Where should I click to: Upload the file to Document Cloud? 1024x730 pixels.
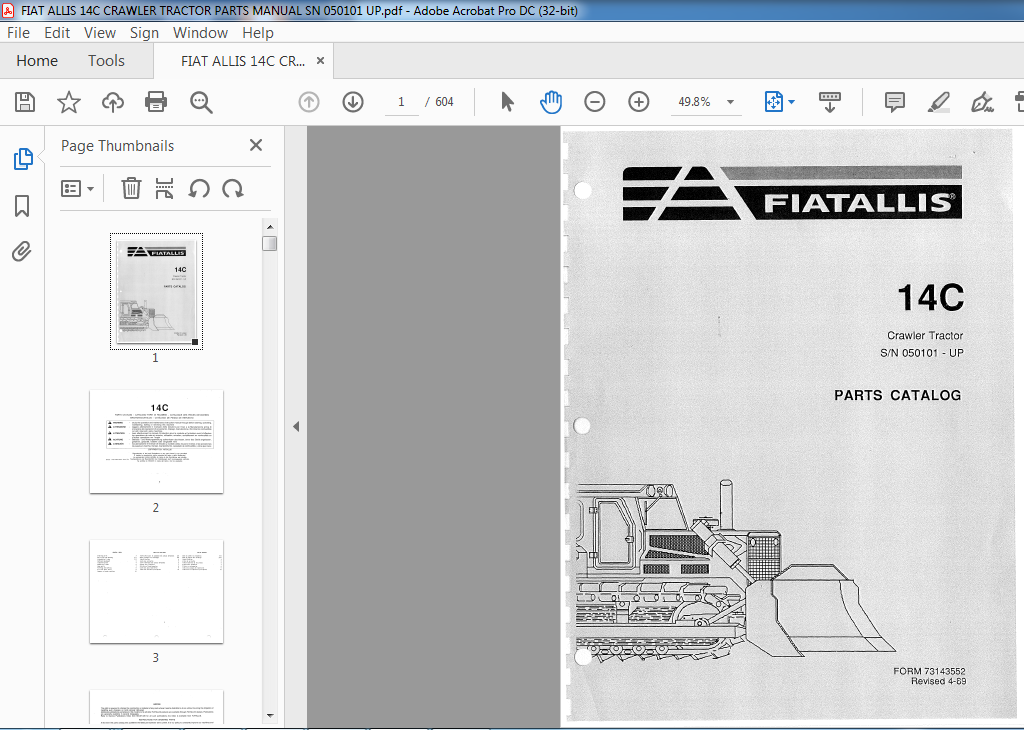pos(112,102)
